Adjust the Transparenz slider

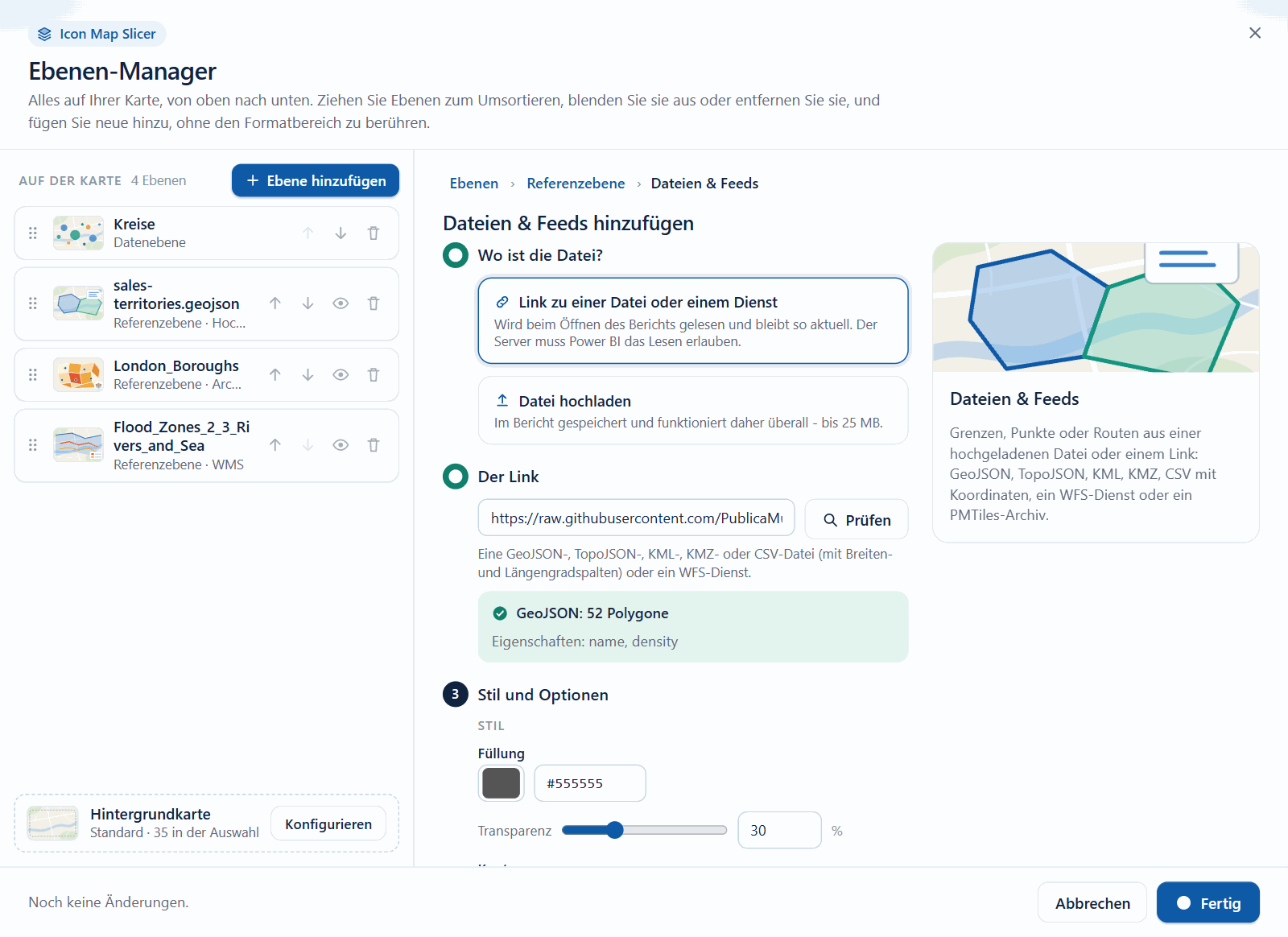644,831
